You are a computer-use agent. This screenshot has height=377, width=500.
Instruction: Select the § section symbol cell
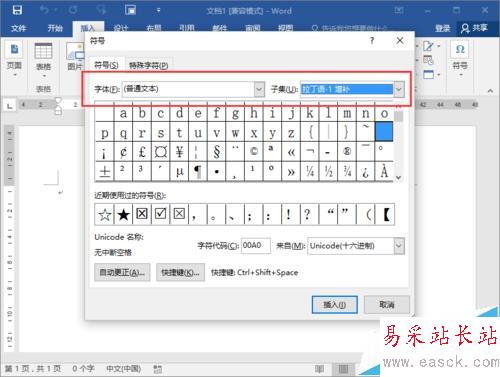(x=217, y=152)
